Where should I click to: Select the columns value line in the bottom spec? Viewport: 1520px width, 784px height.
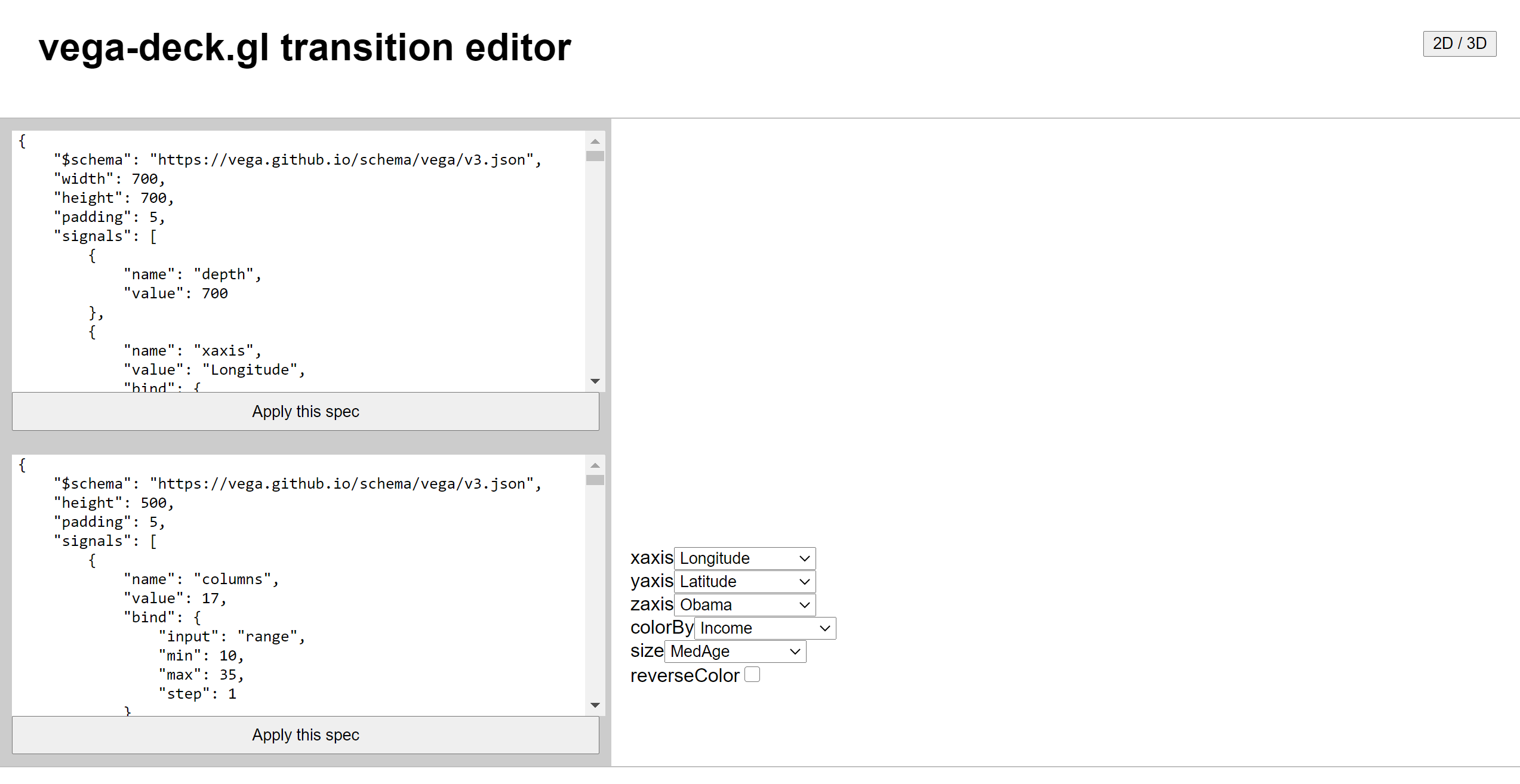[175, 598]
